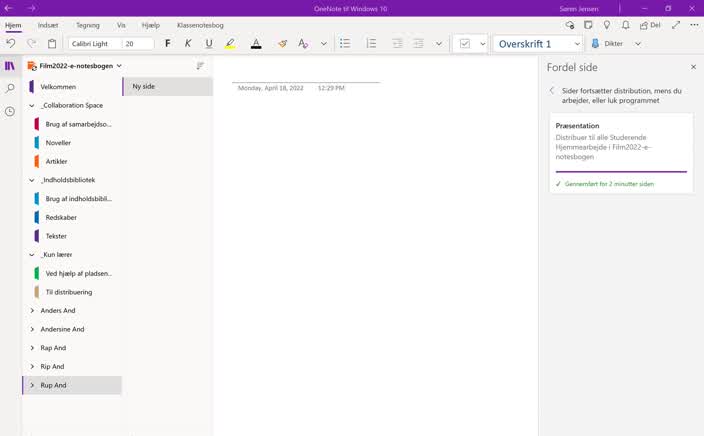Go back in Fordel side panel
This screenshot has height=436, width=704.
tap(552, 90)
